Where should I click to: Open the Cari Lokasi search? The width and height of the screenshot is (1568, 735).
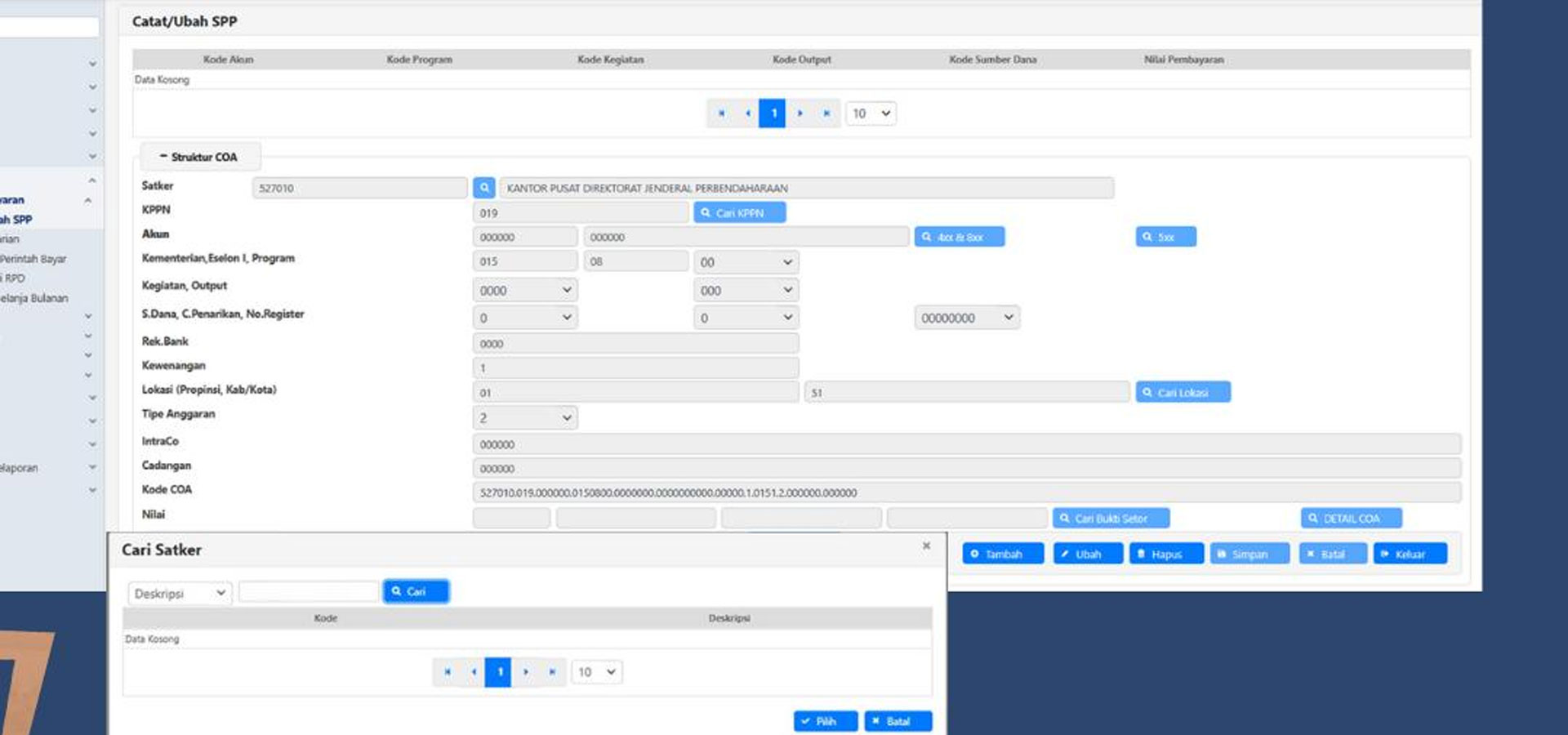[x=1182, y=393]
